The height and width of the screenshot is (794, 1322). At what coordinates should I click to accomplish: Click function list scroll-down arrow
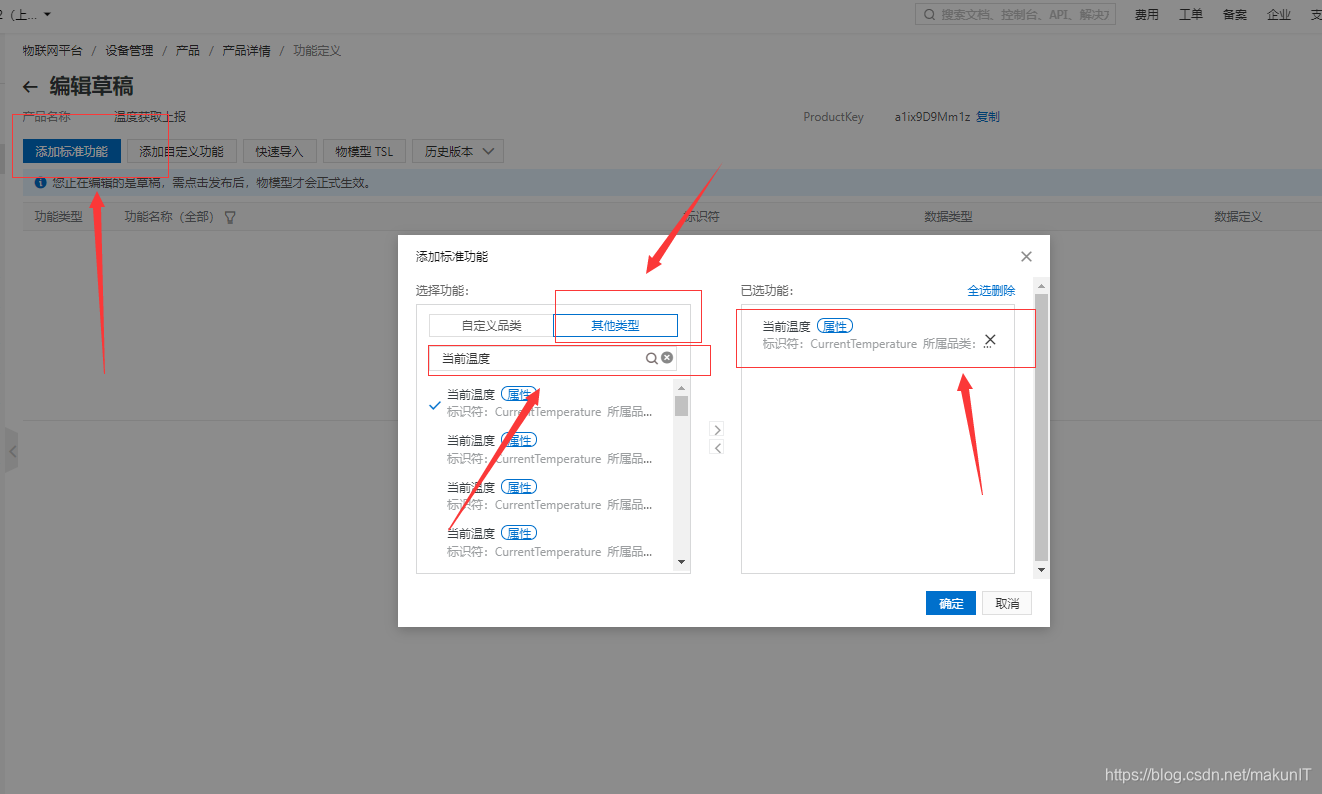tap(682, 562)
